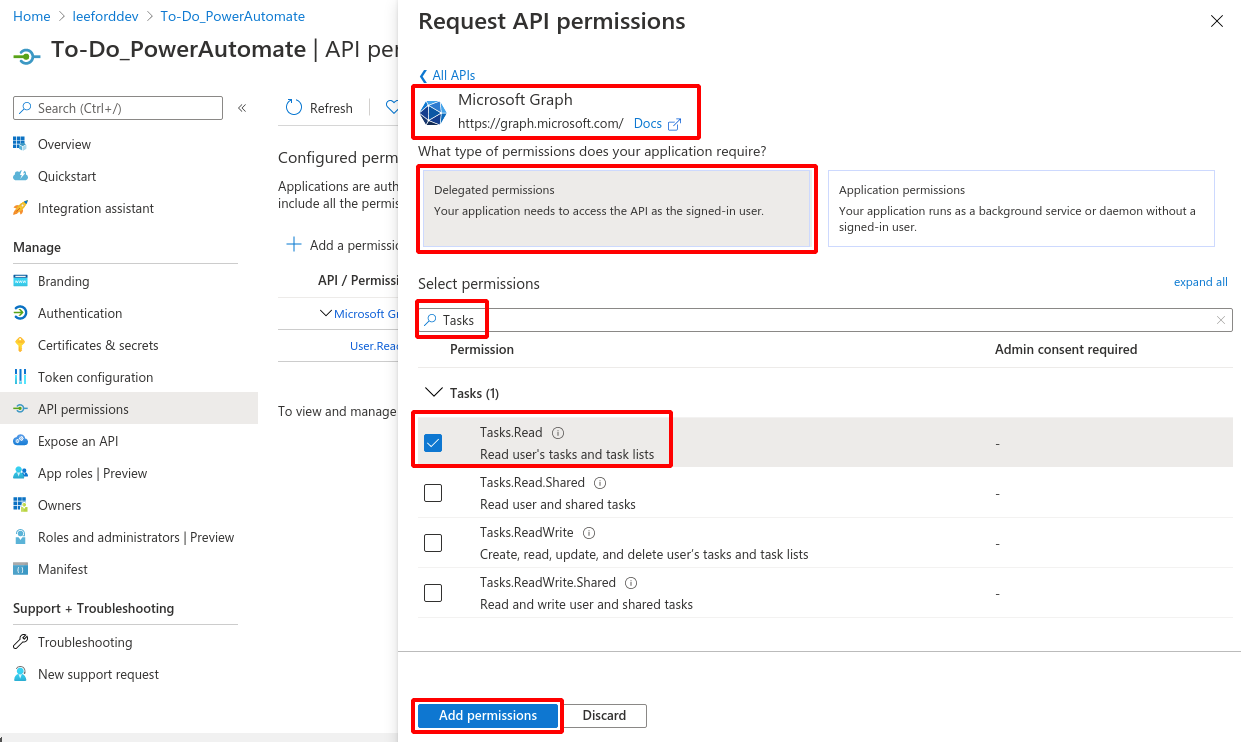Image resolution: width=1241 pixels, height=742 pixels.
Task: Click Home in the breadcrumb
Action: point(32,16)
